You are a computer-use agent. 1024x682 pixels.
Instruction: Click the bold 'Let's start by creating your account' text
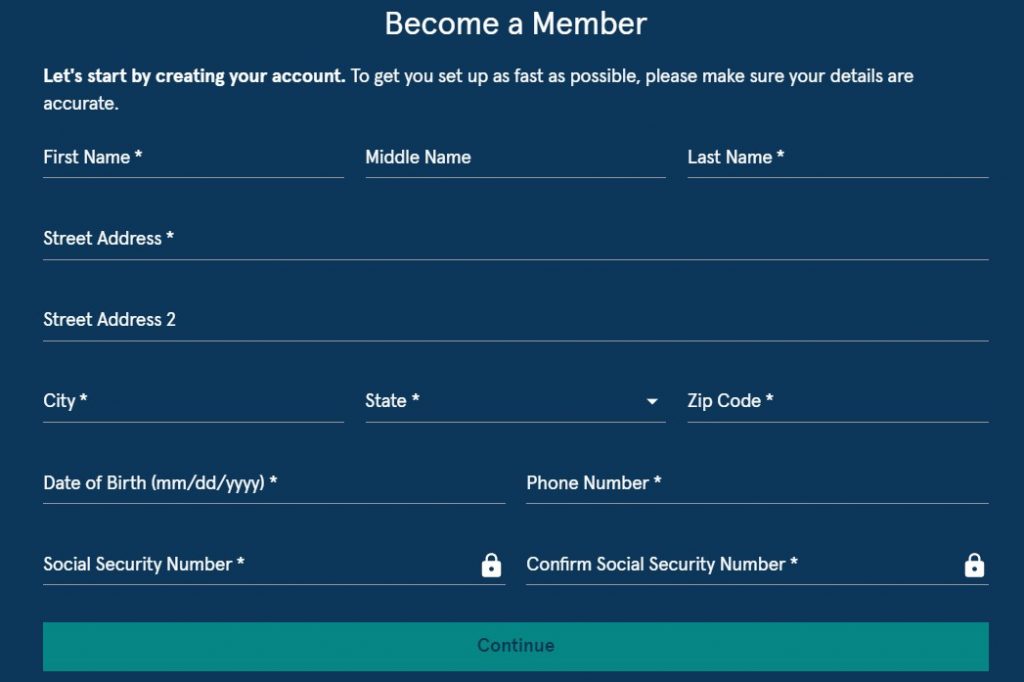(x=194, y=76)
